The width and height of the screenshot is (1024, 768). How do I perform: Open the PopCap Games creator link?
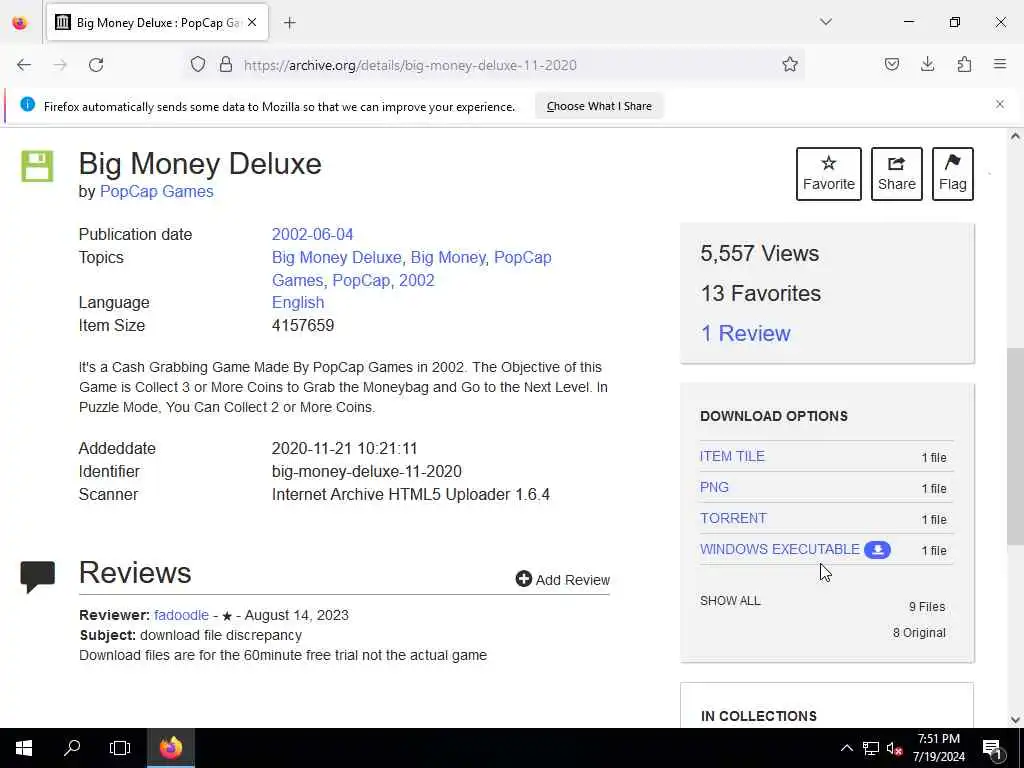click(x=157, y=191)
